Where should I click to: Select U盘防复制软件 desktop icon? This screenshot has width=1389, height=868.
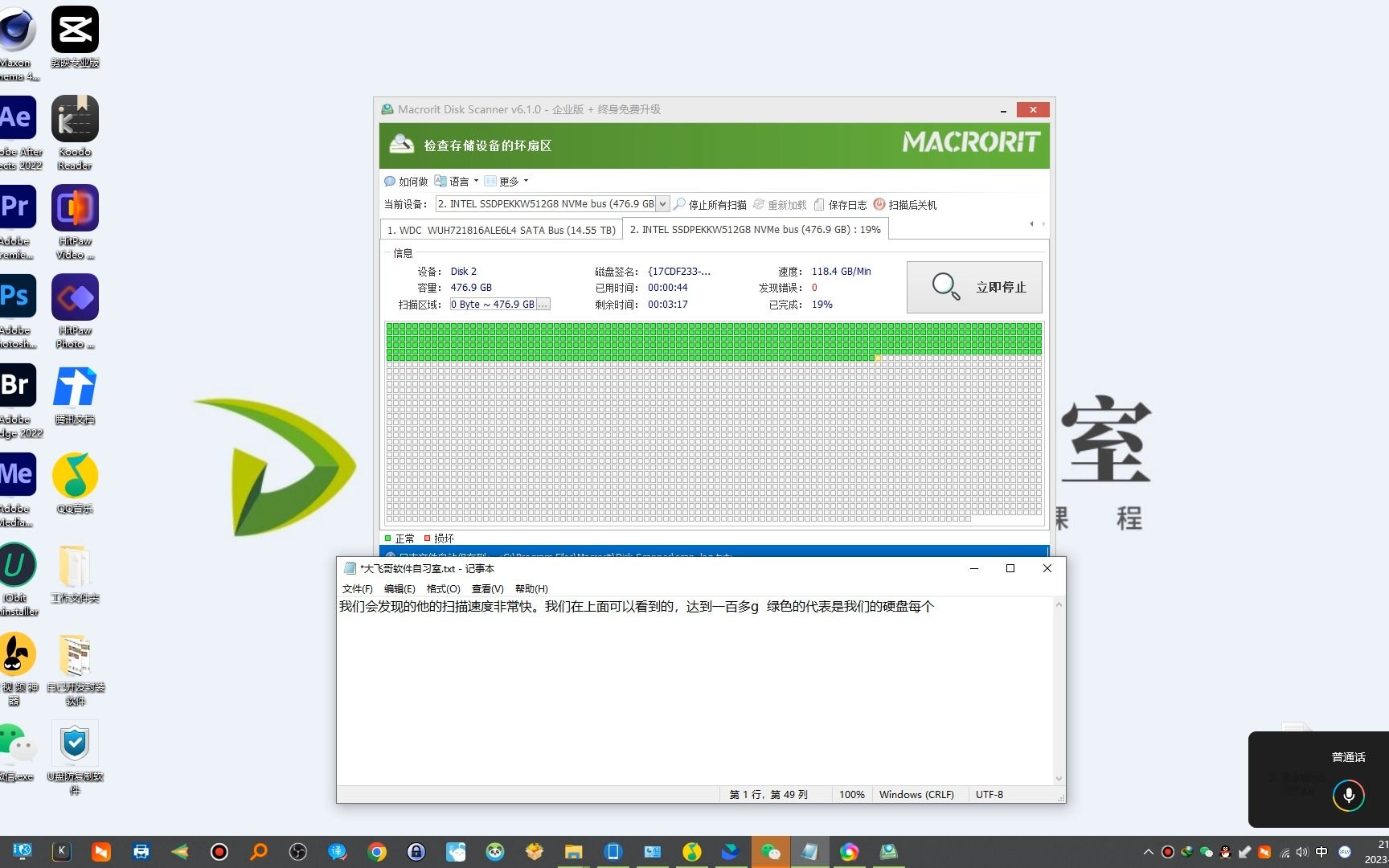[75, 757]
